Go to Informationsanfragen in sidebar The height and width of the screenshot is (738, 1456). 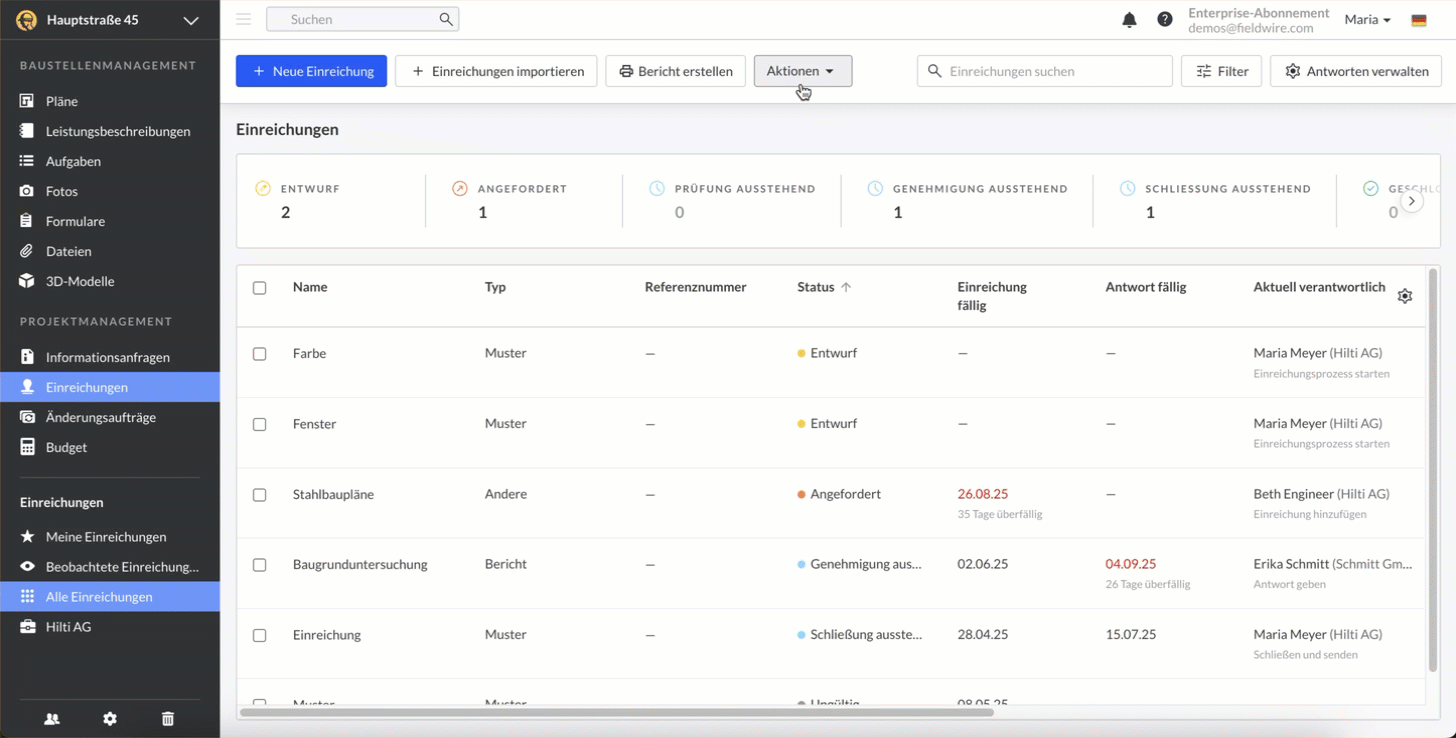[x=108, y=357]
